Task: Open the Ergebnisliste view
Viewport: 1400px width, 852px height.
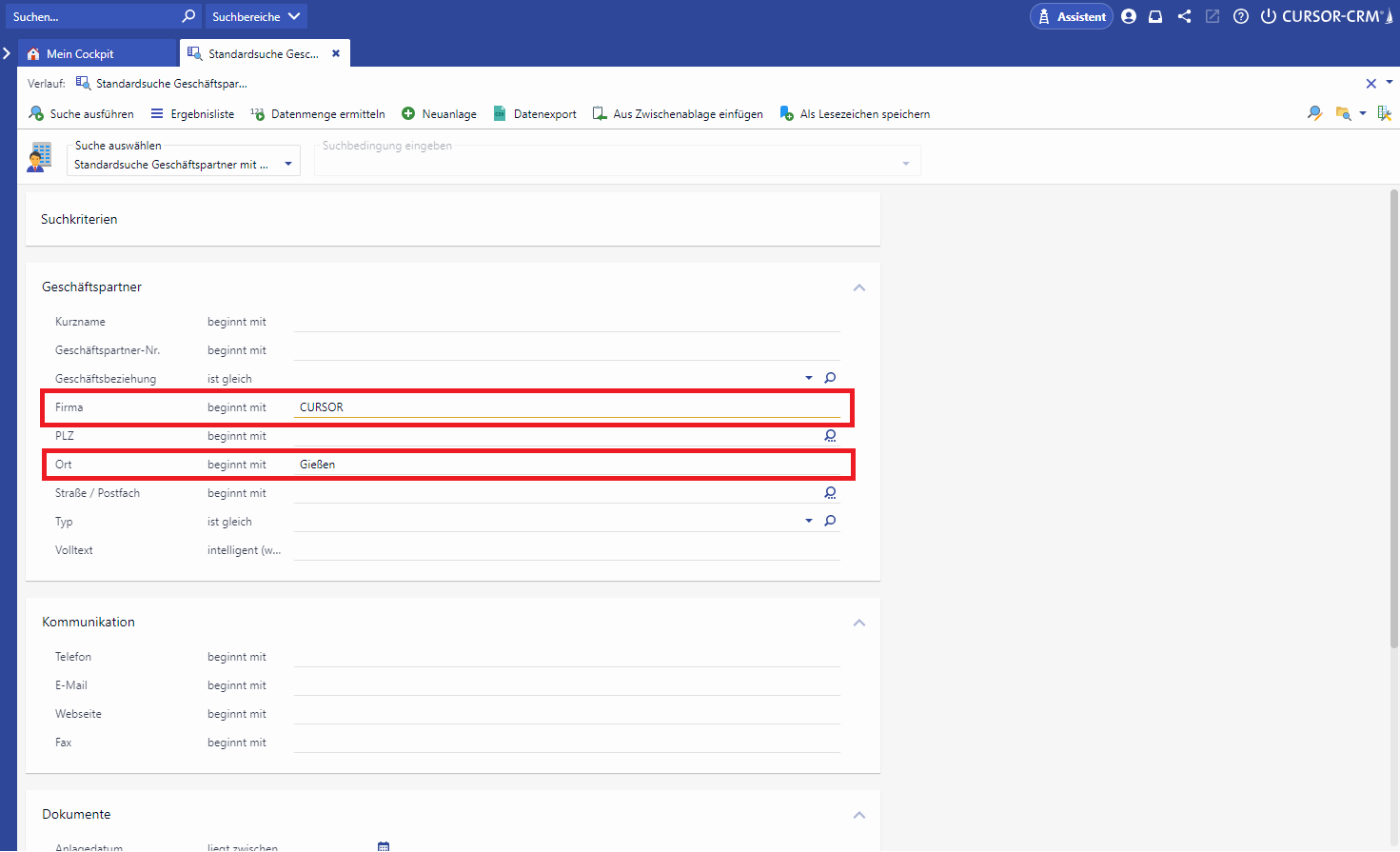Action: [192, 114]
